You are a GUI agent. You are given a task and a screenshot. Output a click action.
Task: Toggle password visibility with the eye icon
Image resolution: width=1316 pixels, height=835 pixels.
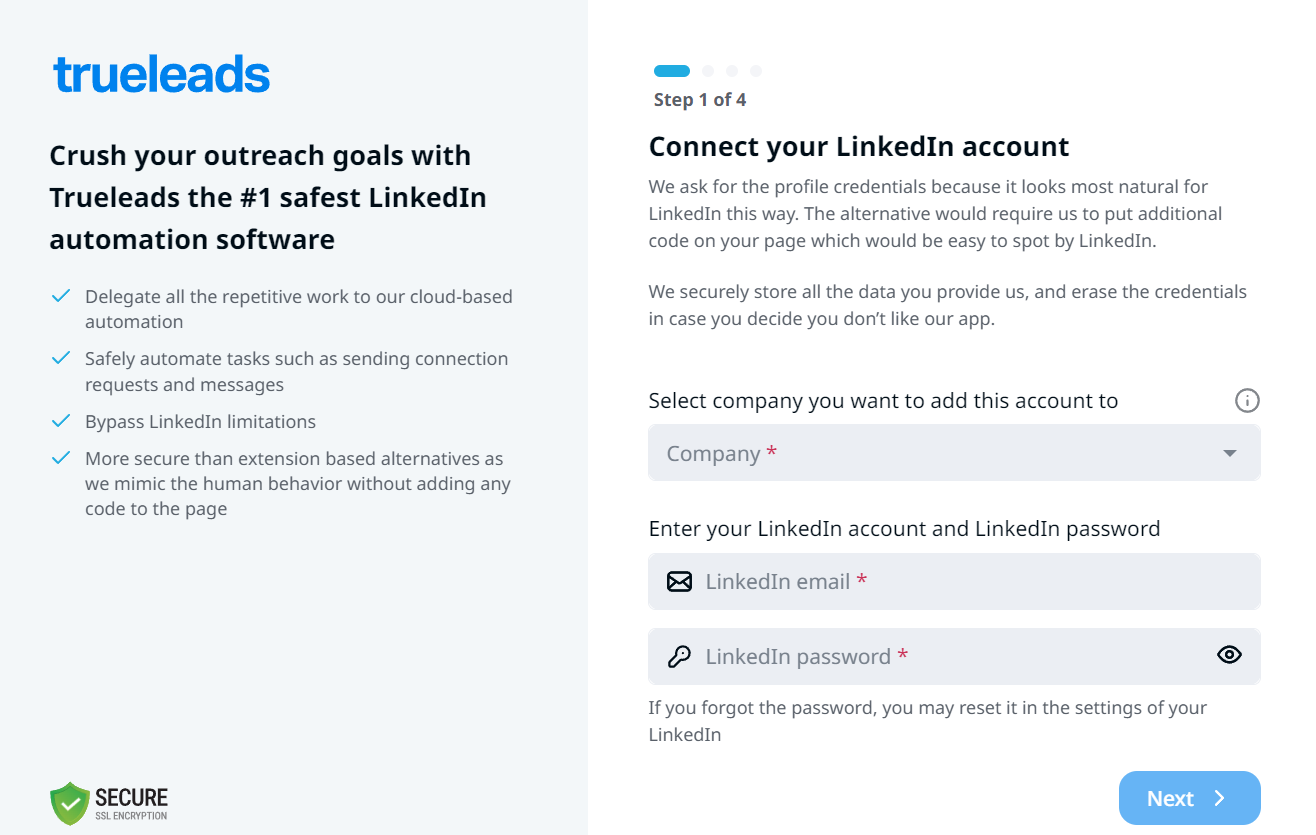pos(1229,655)
